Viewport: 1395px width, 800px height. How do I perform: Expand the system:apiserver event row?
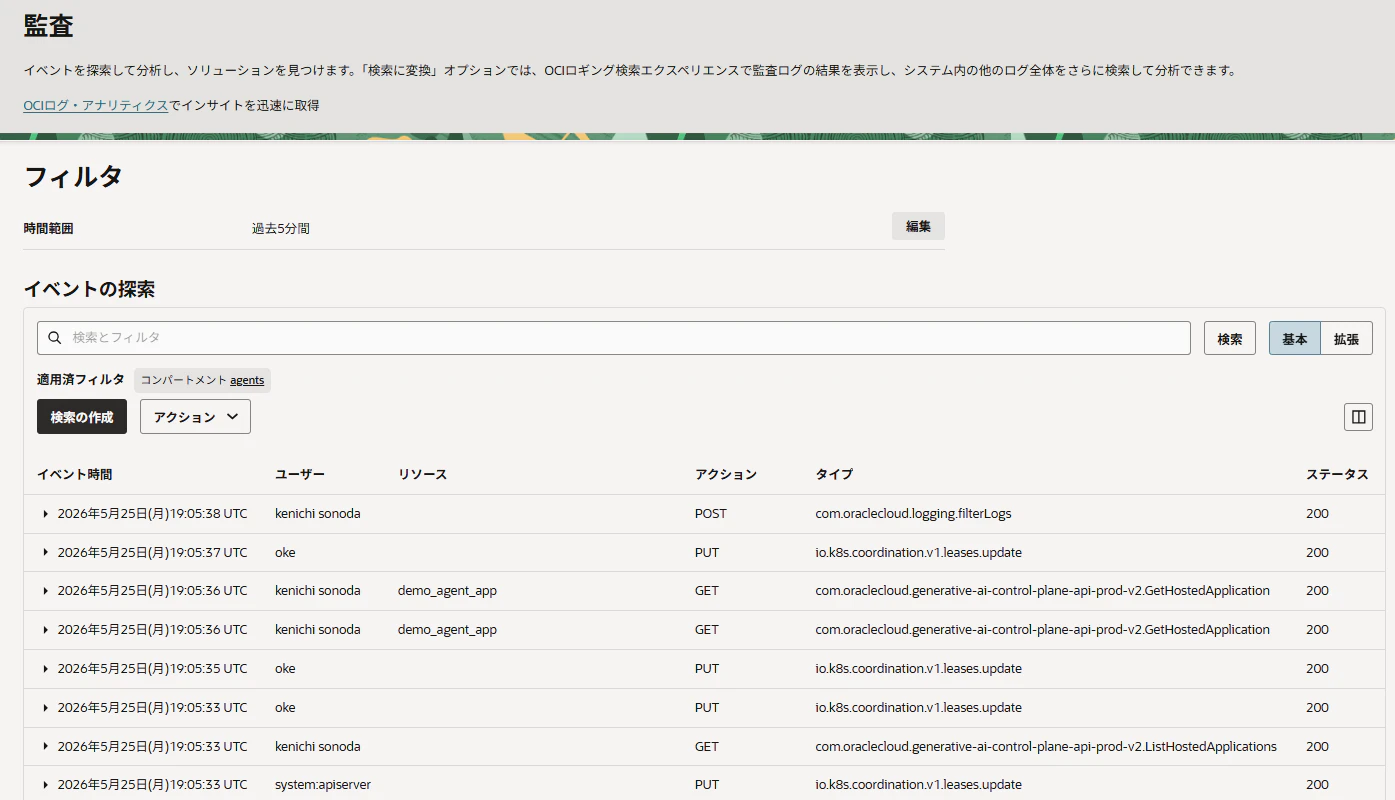46,785
